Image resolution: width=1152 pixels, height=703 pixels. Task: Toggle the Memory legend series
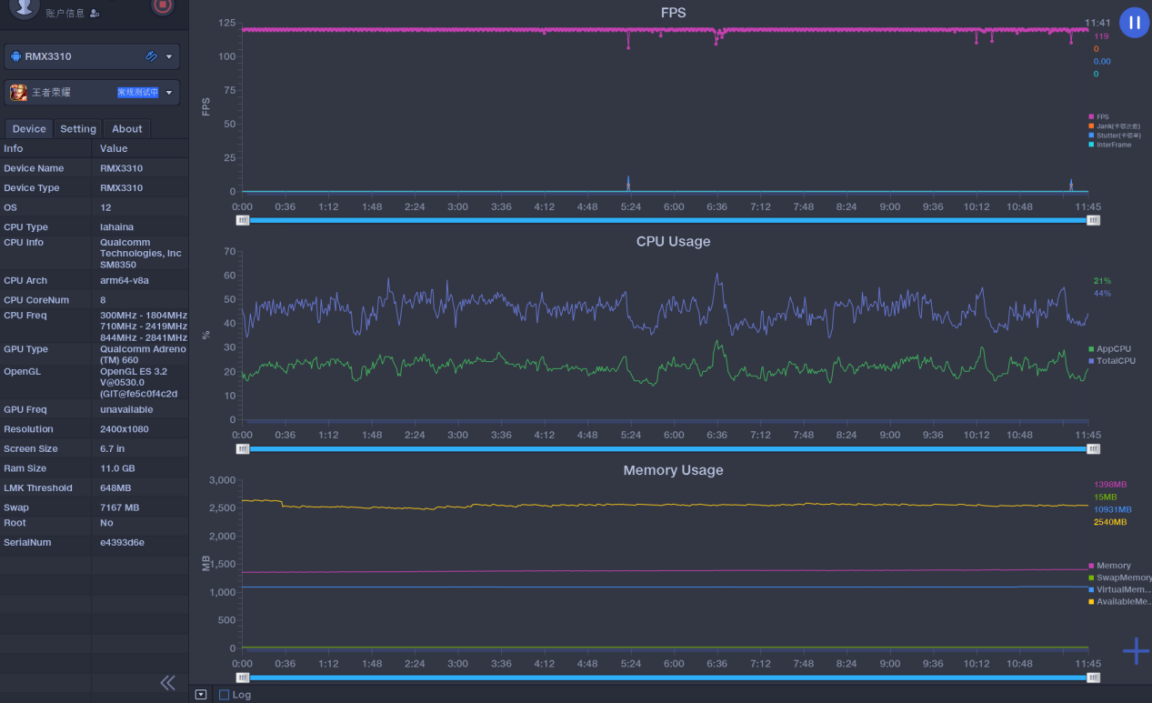[1110, 566]
